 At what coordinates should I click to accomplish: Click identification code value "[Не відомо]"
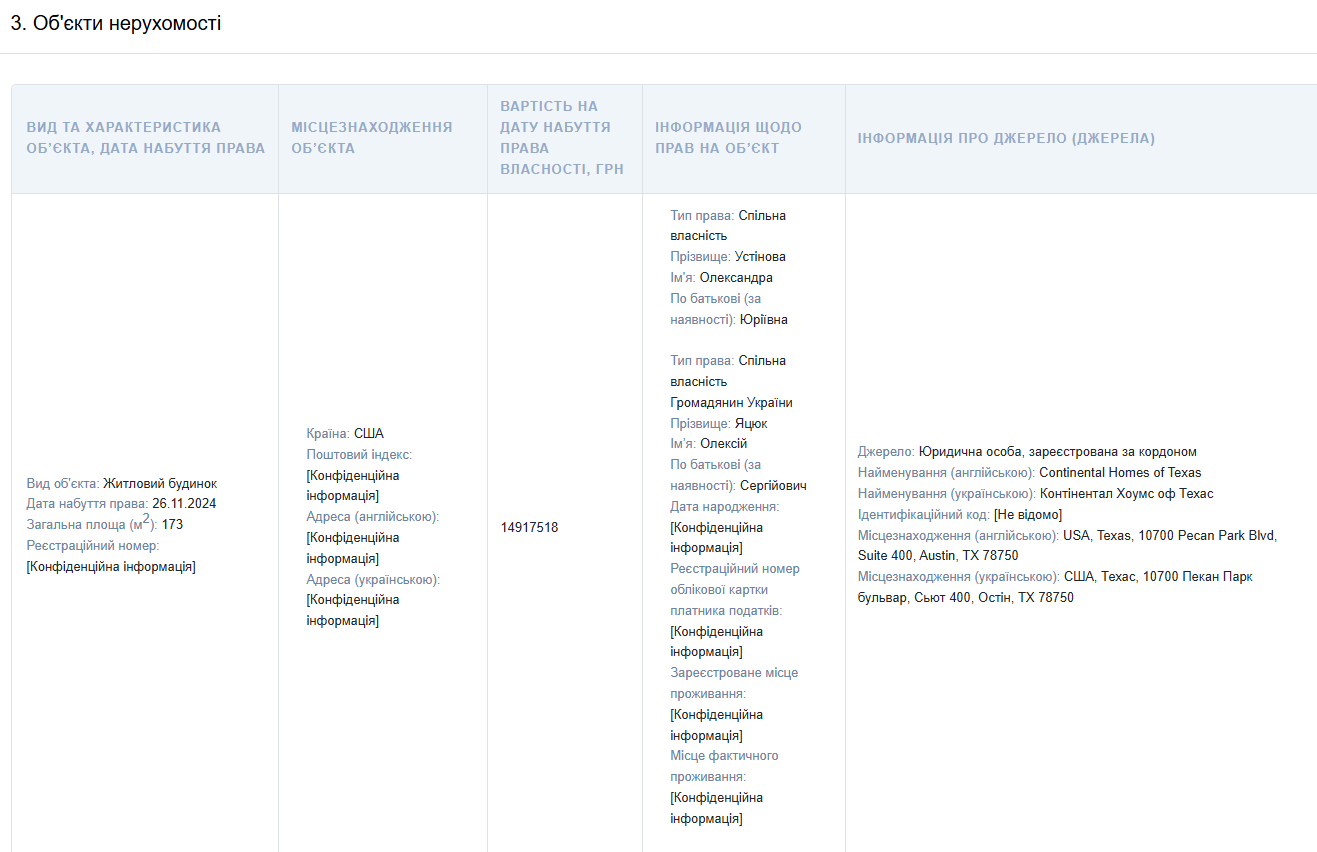click(x=1028, y=514)
